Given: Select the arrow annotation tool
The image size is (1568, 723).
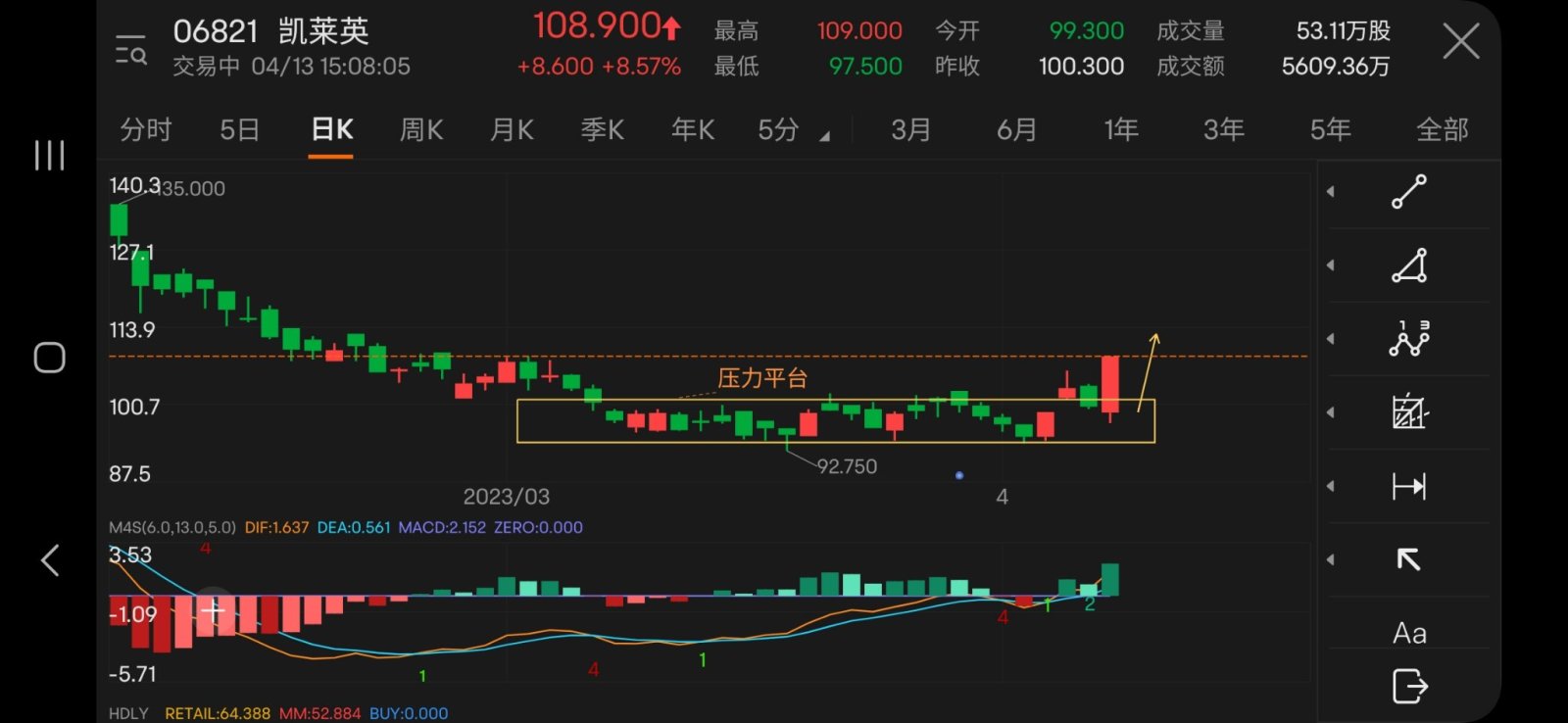Looking at the screenshot, I should 1408,559.
